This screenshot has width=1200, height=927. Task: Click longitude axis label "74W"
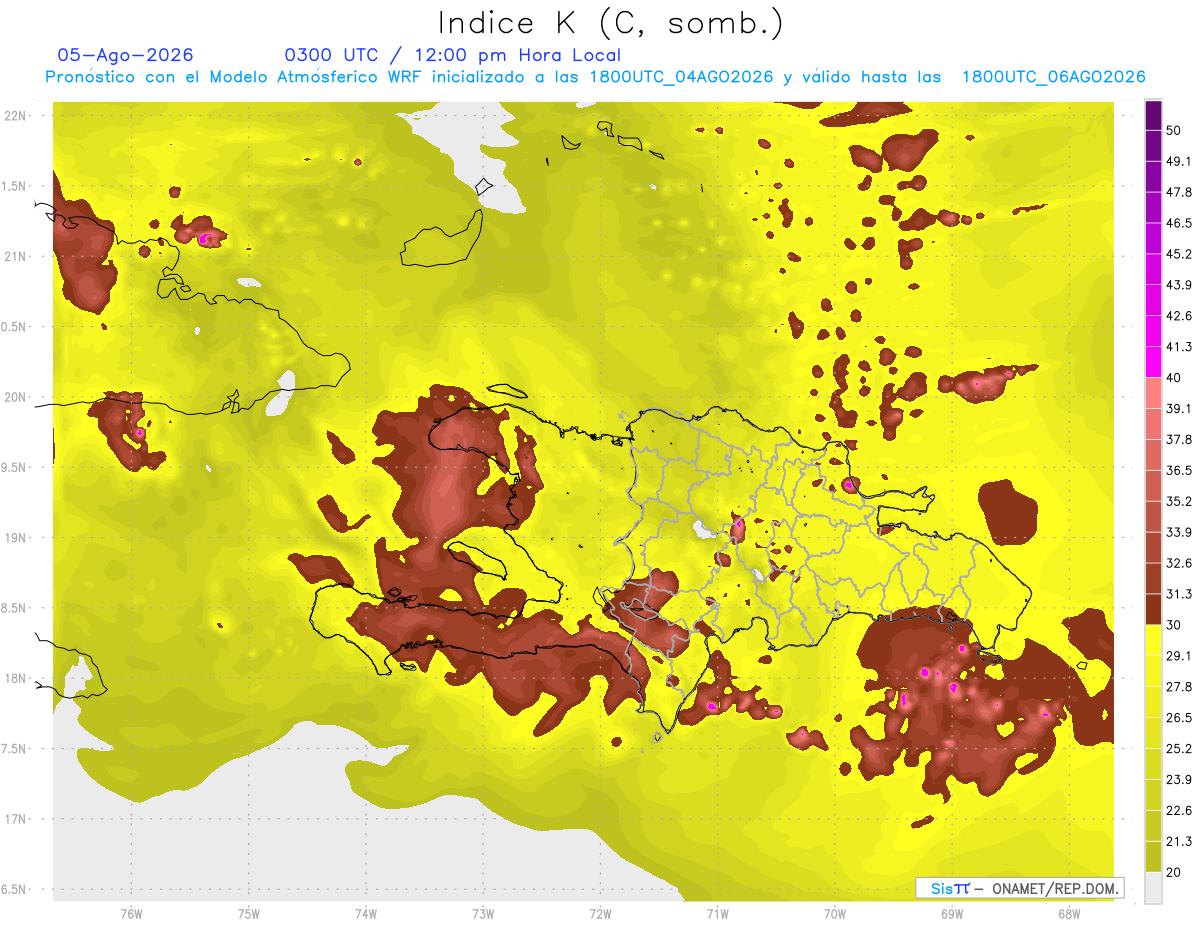[x=365, y=914]
